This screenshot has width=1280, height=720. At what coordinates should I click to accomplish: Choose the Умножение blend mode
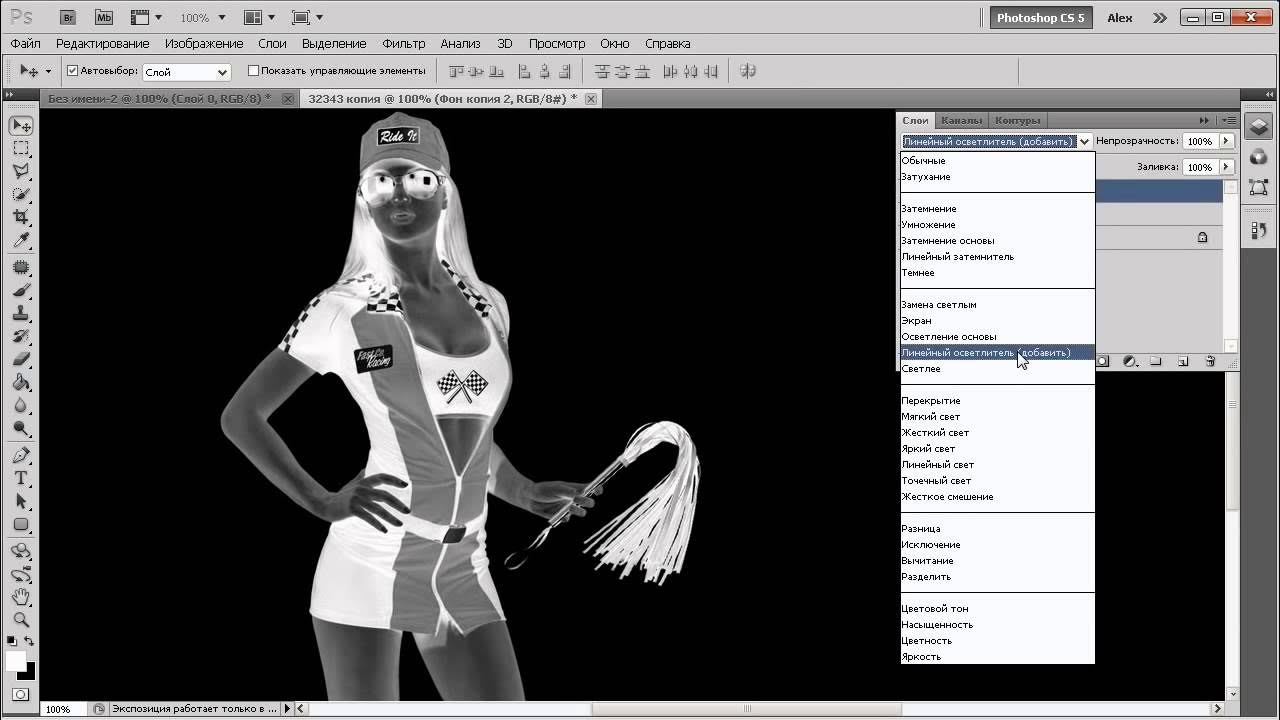(x=997, y=225)
